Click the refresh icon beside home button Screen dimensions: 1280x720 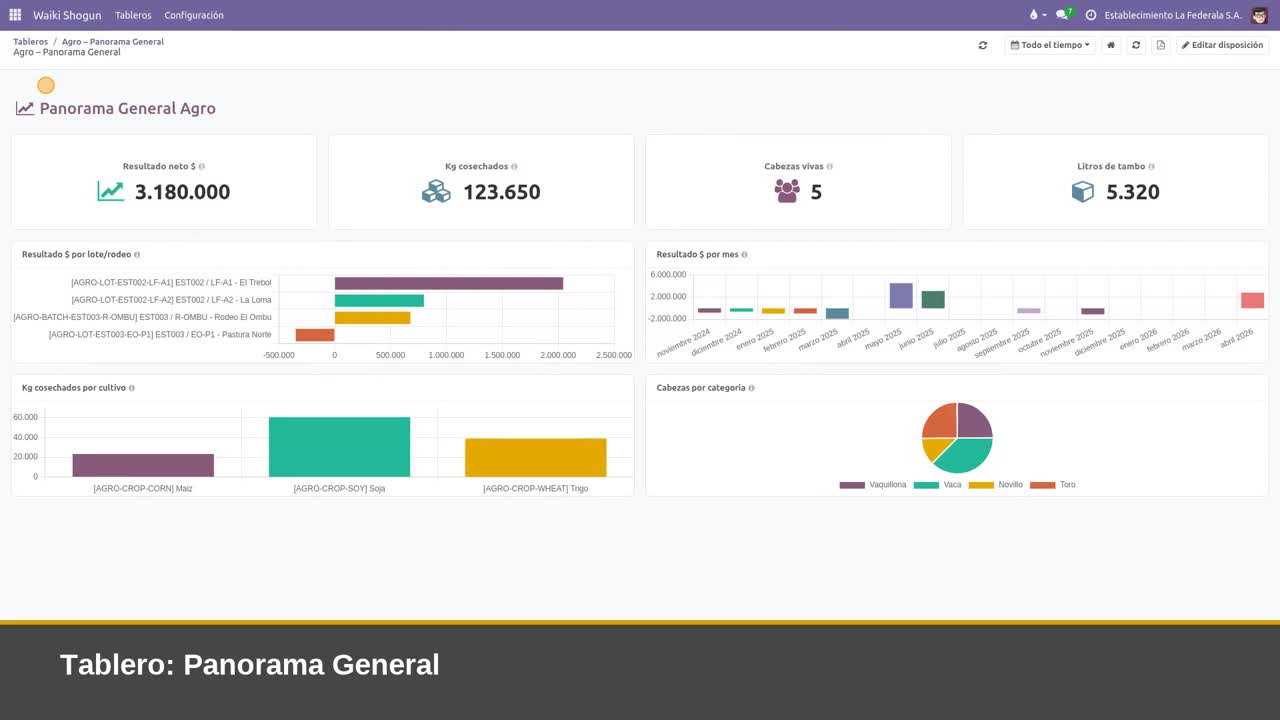(1136, 45)
